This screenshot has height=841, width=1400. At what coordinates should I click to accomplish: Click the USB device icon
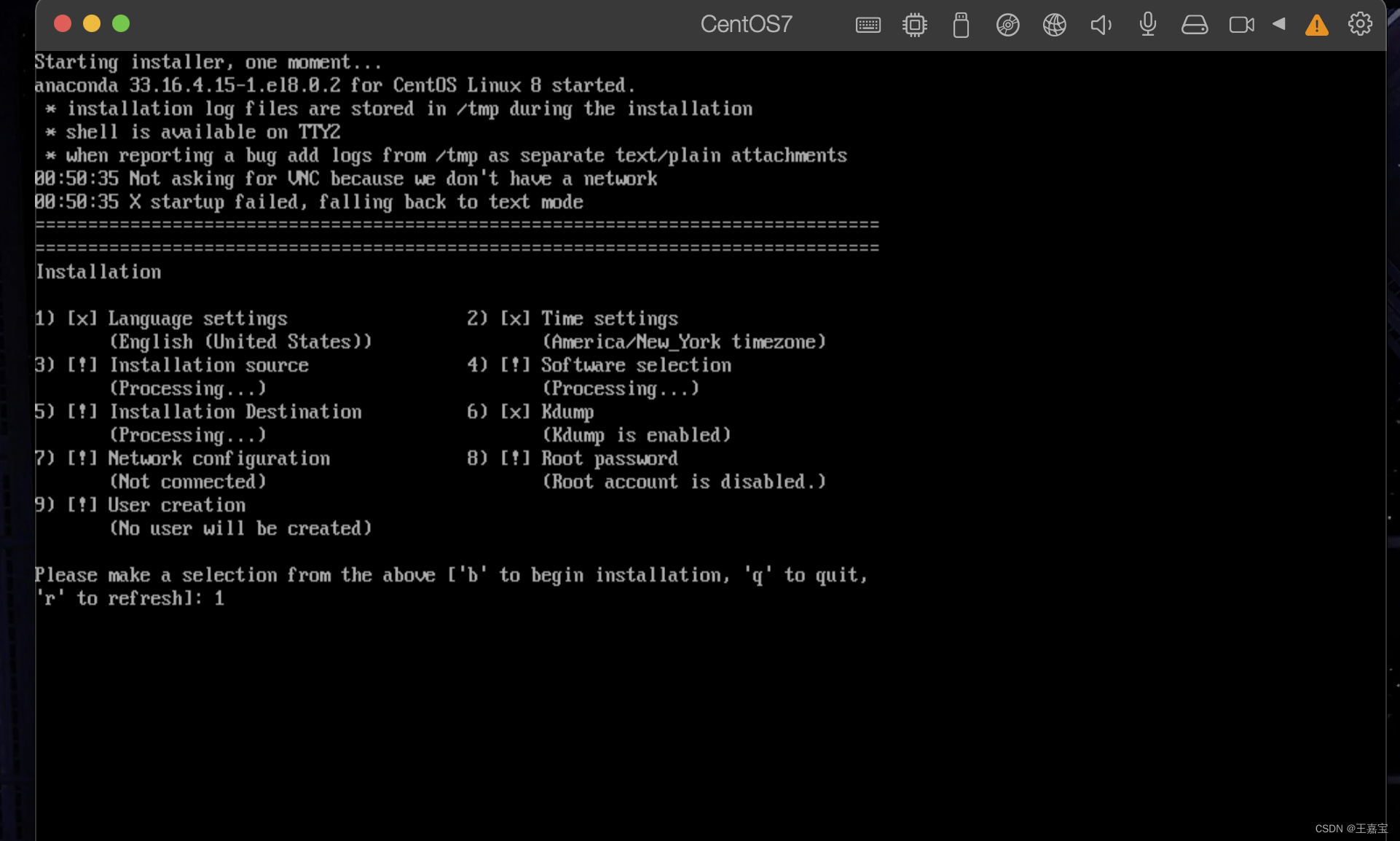(961, 25)
